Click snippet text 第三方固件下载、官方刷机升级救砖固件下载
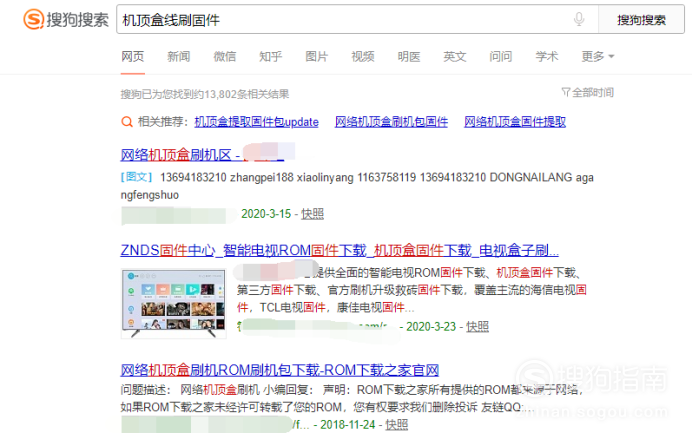 click(350, 290)
